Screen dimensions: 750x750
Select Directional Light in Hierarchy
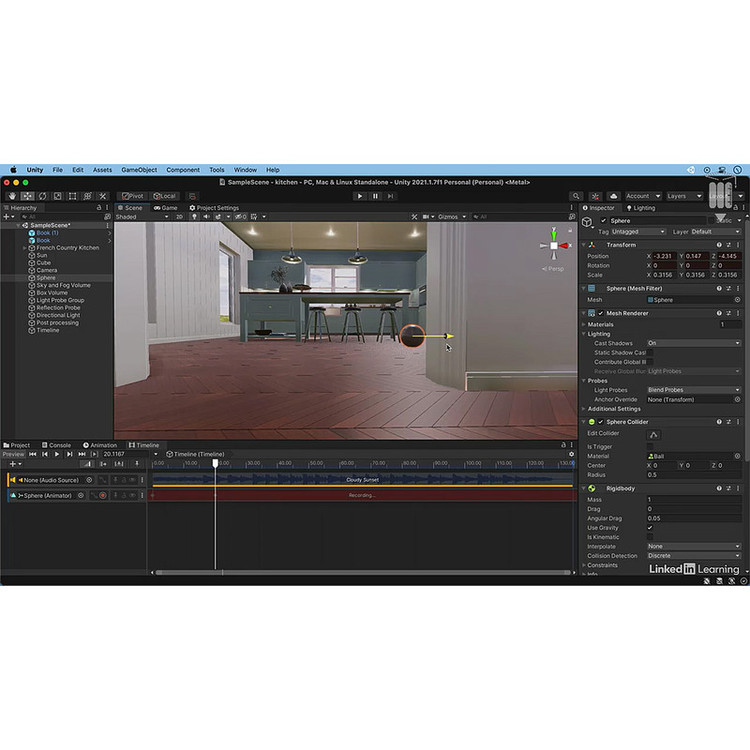[x=58, y=315]
